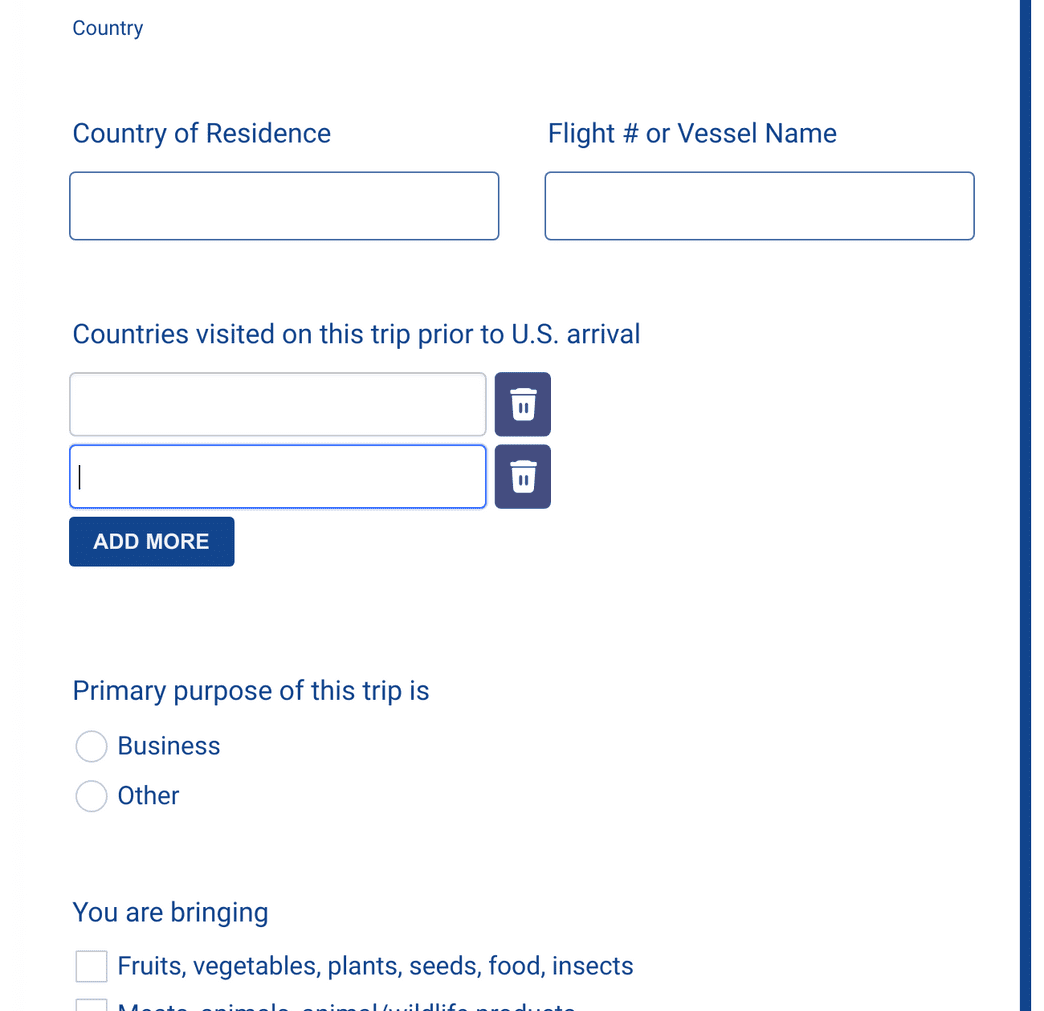This screenshot has height=1011, width=1044.
Task: Click the Country of Residence input field
Action: coord(284,205)
